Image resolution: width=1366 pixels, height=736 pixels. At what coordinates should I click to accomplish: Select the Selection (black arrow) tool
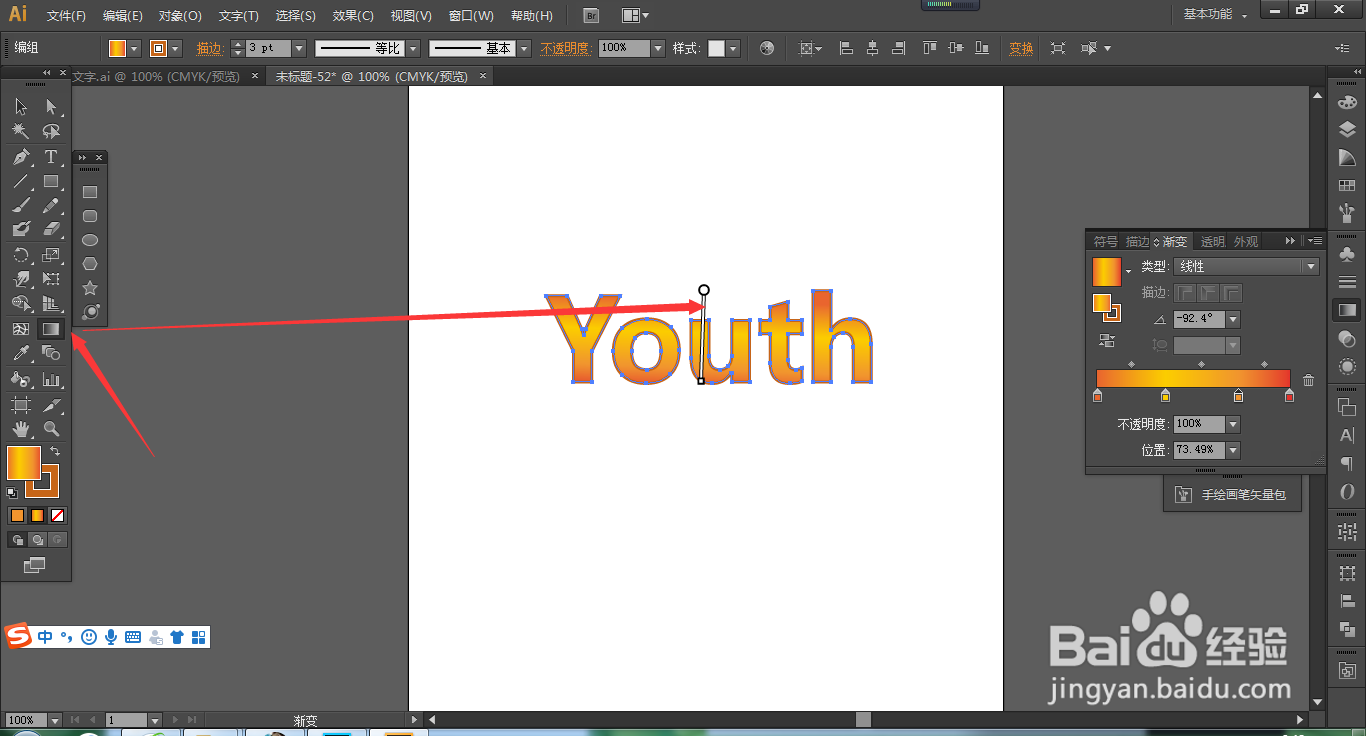point(21,107)
